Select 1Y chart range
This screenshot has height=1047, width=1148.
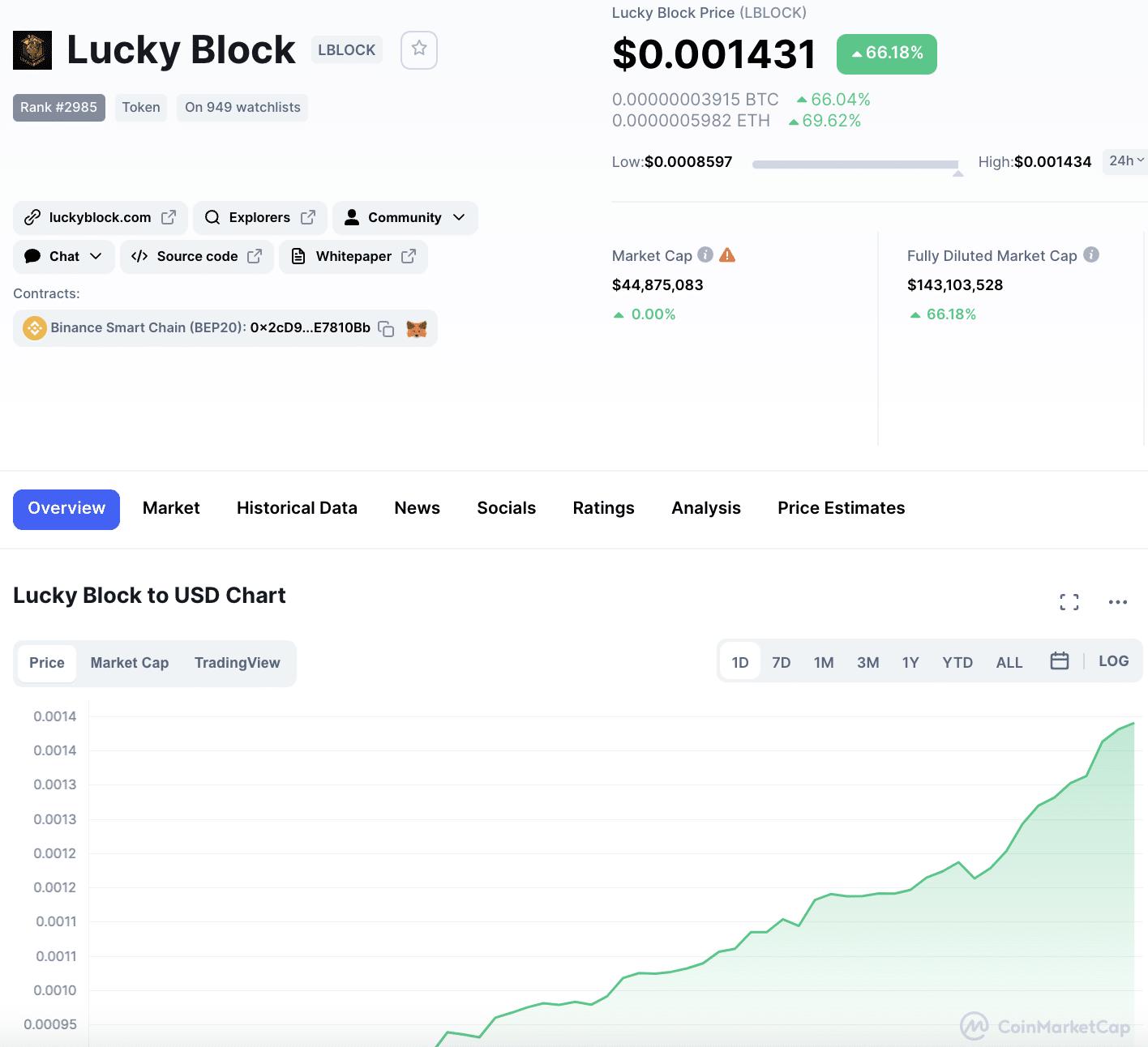coord(910,662)
